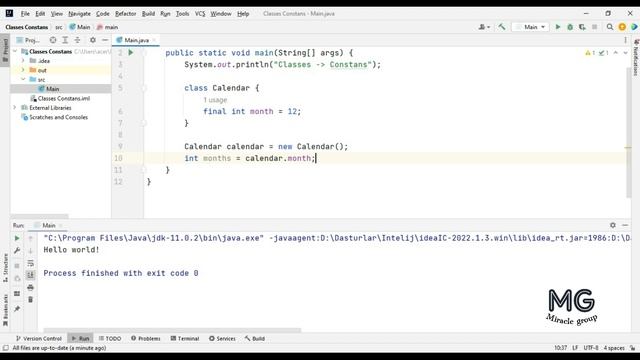The height and width of the screenshot is (360, 640).
Task: Open Project panel gear options
Action: [x=93, y=40]
